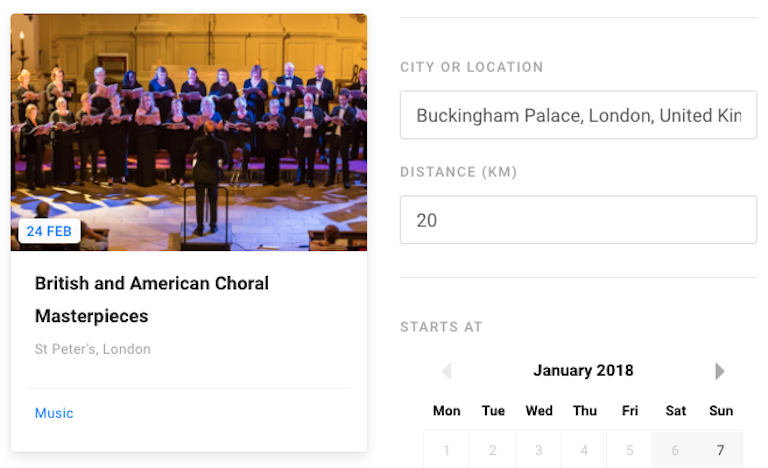Open British and American Choral Masterpieces event

pos(152,299)
